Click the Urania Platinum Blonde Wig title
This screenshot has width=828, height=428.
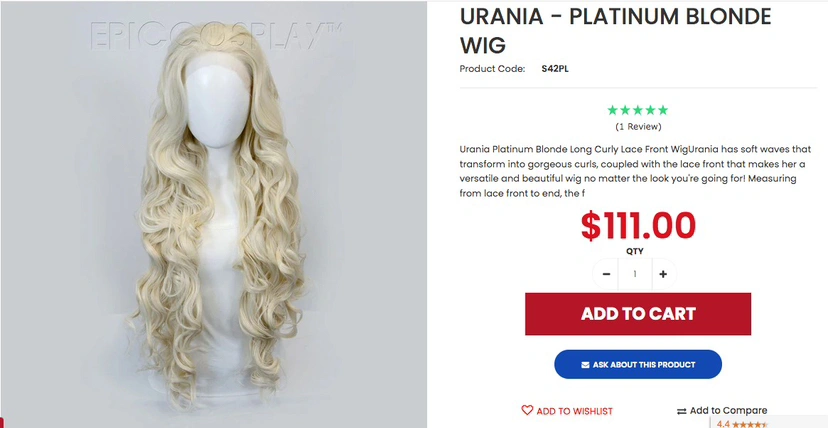pyautogui.click(x=615, y=31)
